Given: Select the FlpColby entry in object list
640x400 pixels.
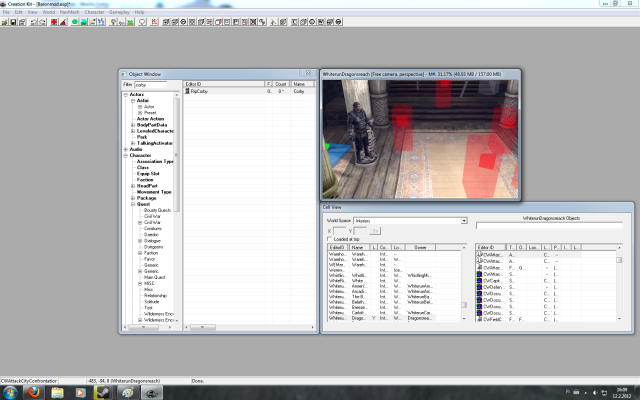Looking at the screenshot, I should (199, 91).
